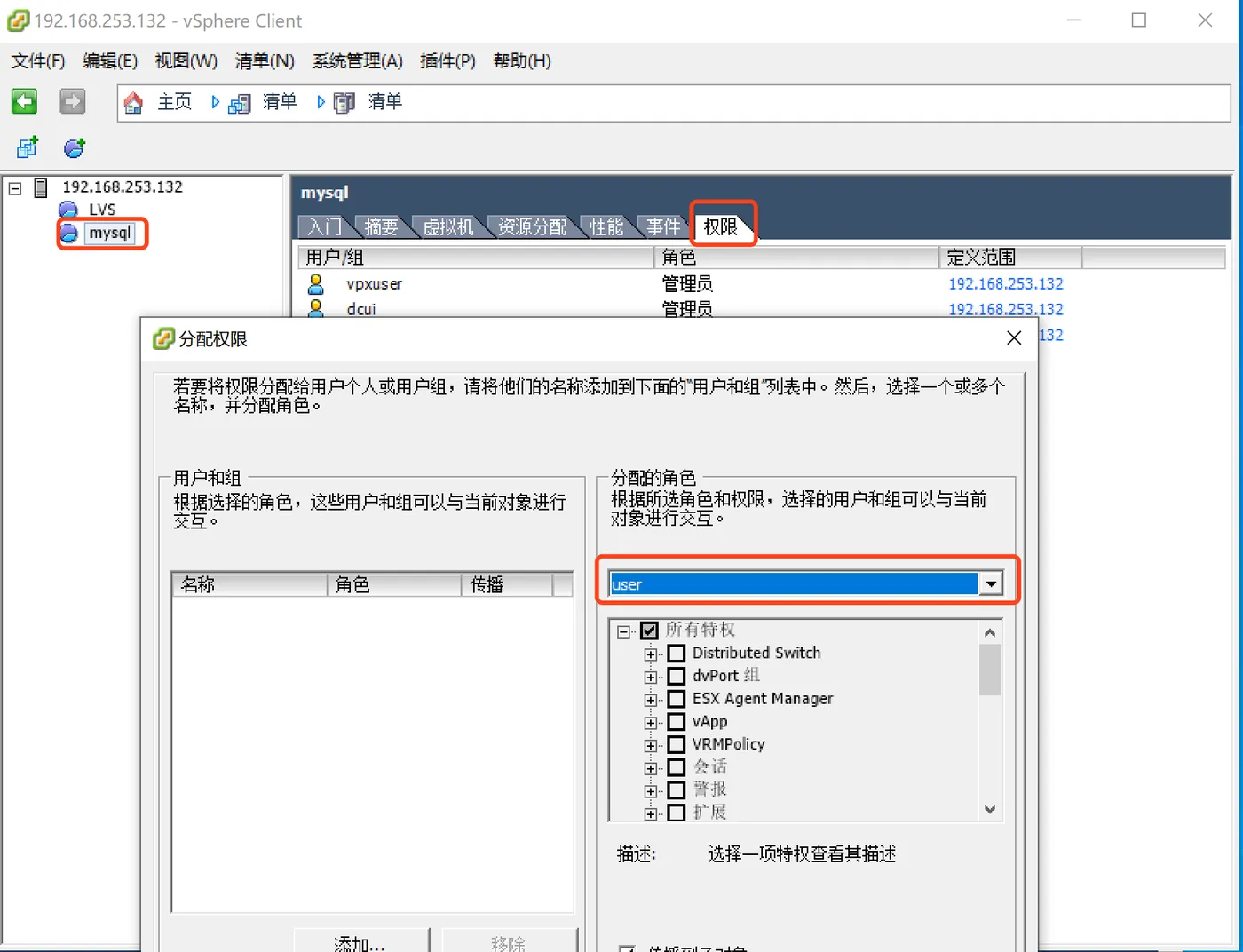
Task: Click the grey forward navigation arrow
Action: (73, 101)
